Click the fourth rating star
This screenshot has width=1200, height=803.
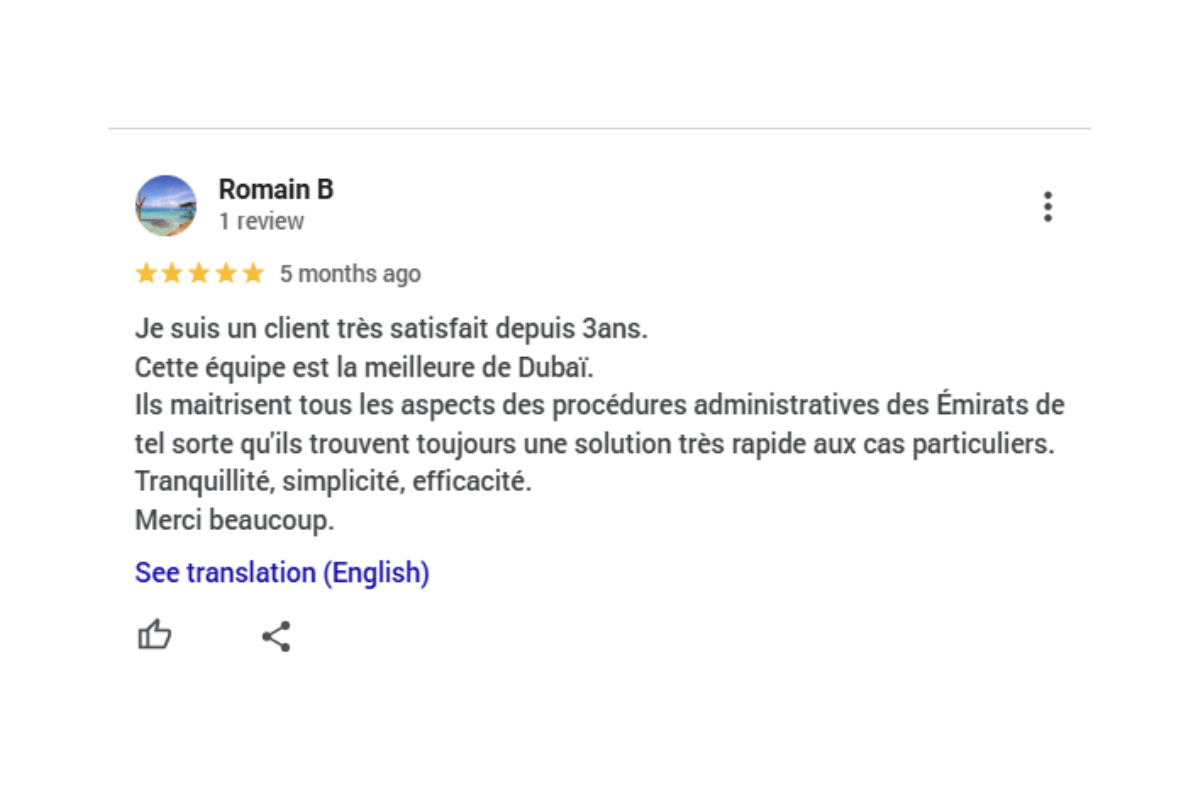tap(226, 273)
